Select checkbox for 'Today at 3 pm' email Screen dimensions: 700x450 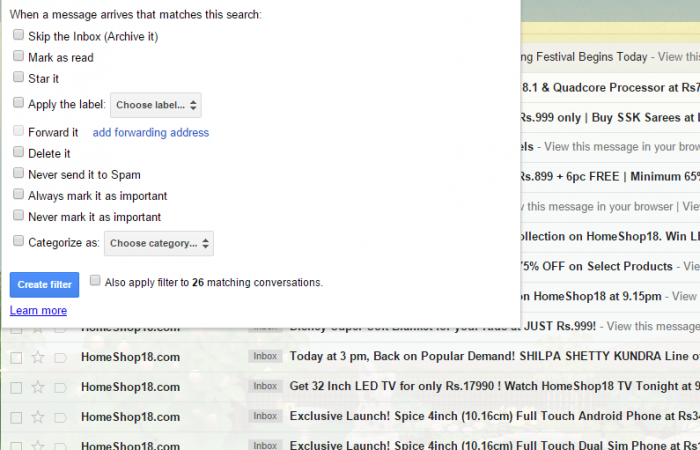click(16, 357)
